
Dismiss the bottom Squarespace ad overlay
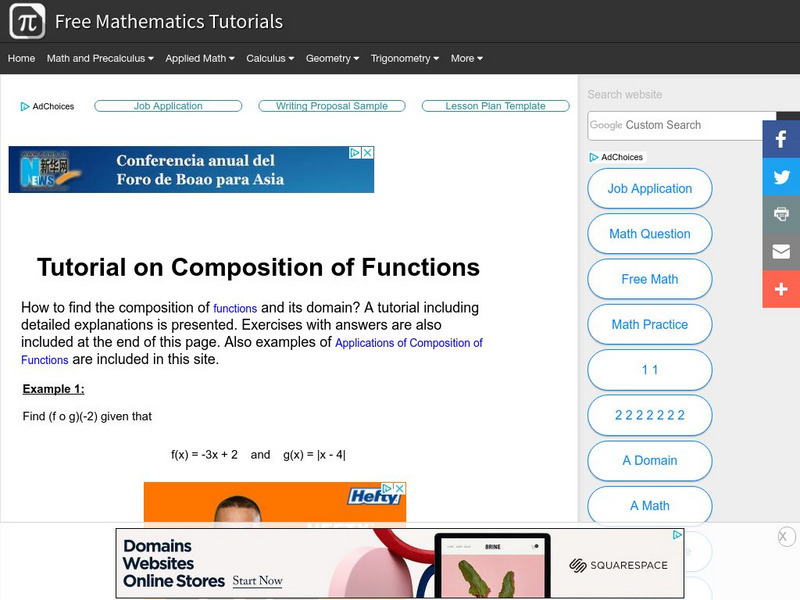point(785,536)
